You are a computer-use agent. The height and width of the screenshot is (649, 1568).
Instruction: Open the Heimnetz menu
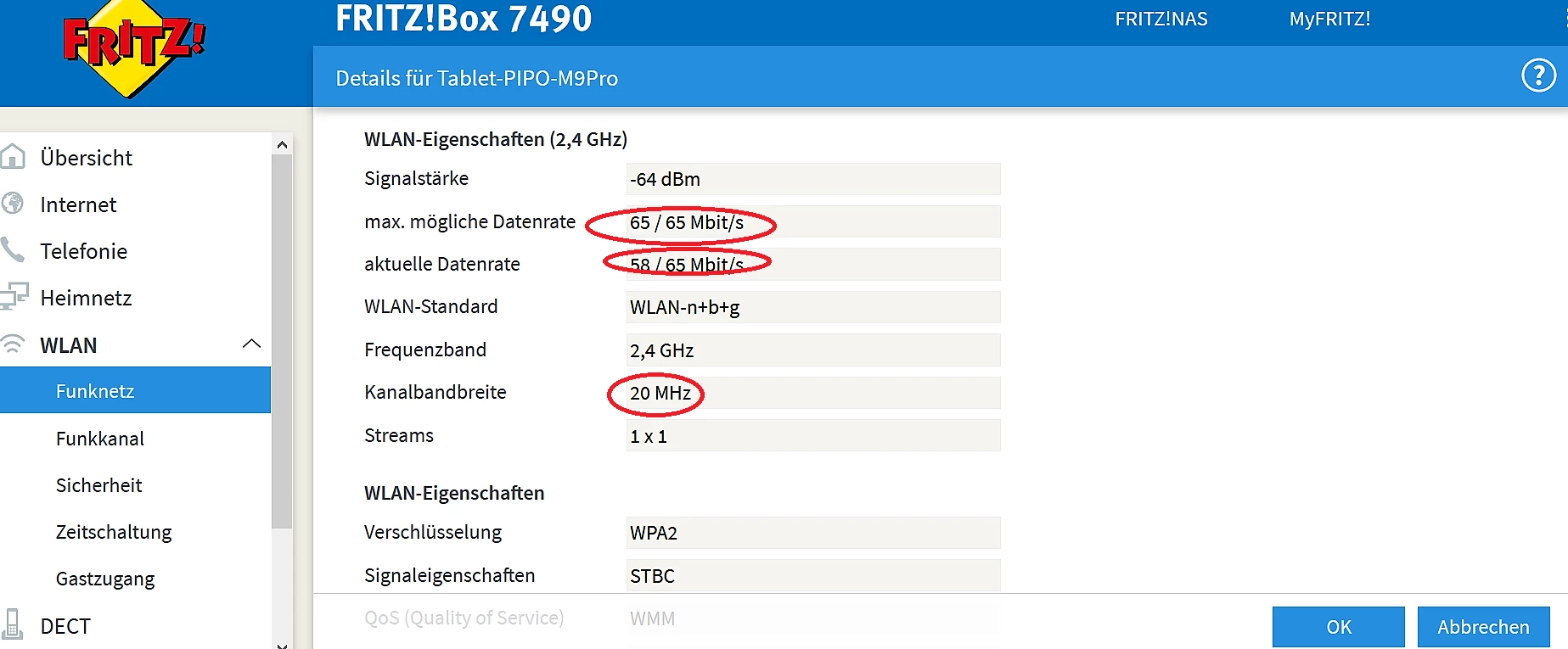(x=86, y=298)
